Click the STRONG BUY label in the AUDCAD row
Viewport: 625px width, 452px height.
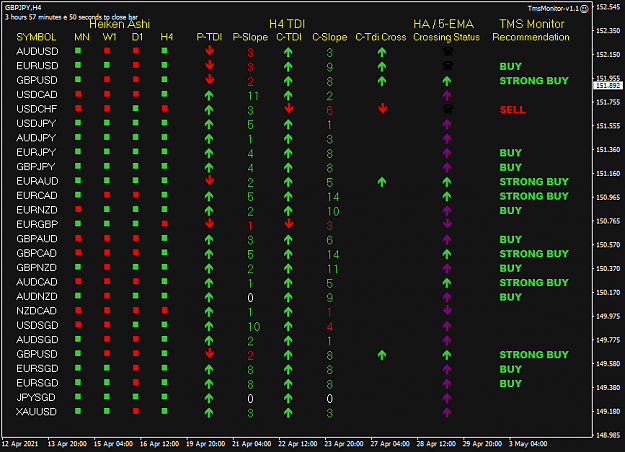(534, 283)
